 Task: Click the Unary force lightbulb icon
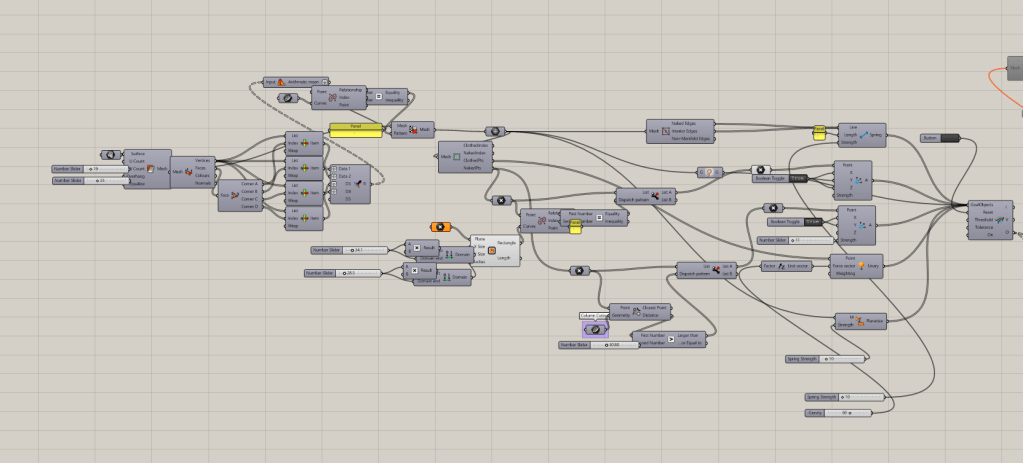point(859,265)
